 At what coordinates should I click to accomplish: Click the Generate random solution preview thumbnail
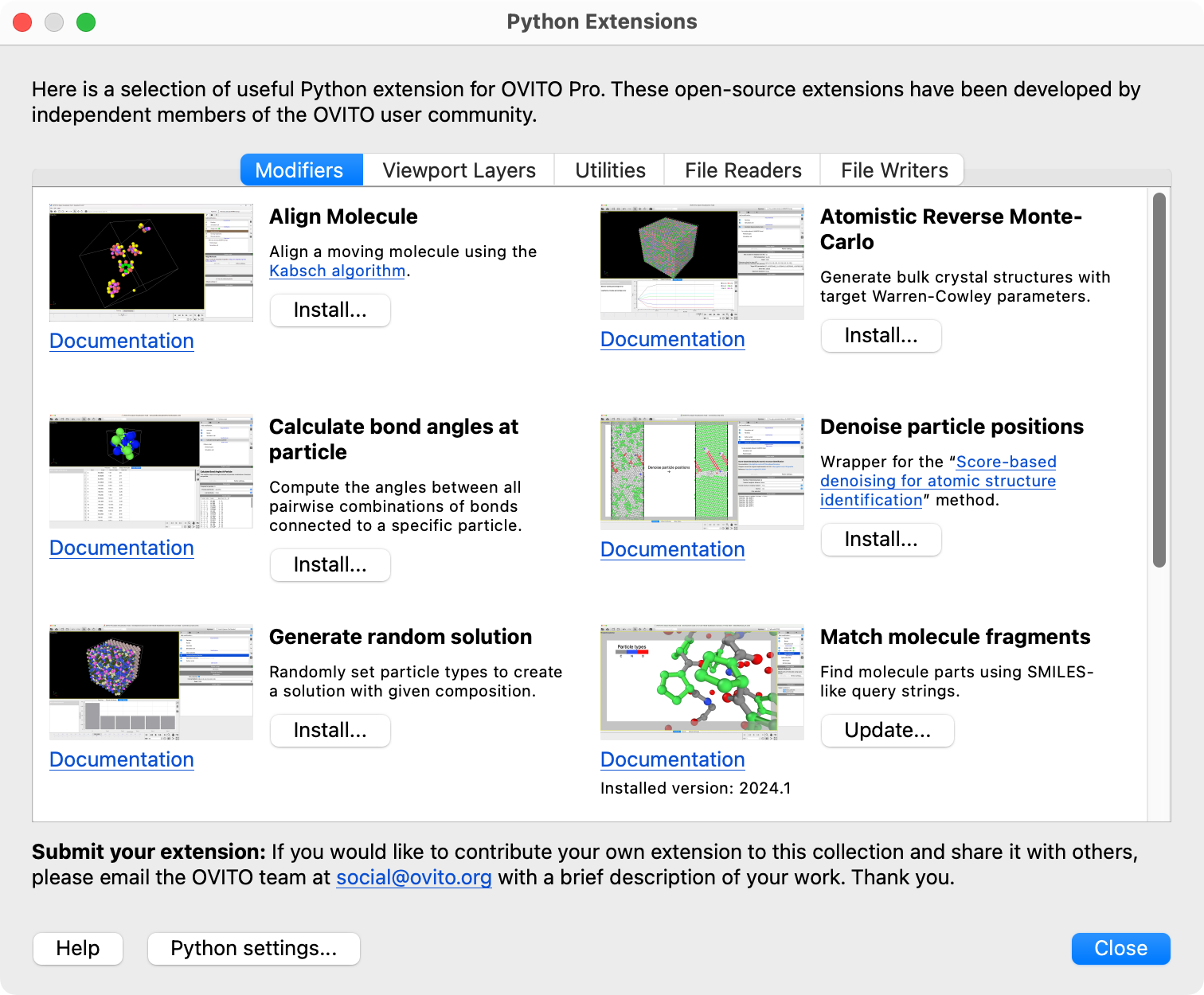pyautogui.click(x=150, y=682)
